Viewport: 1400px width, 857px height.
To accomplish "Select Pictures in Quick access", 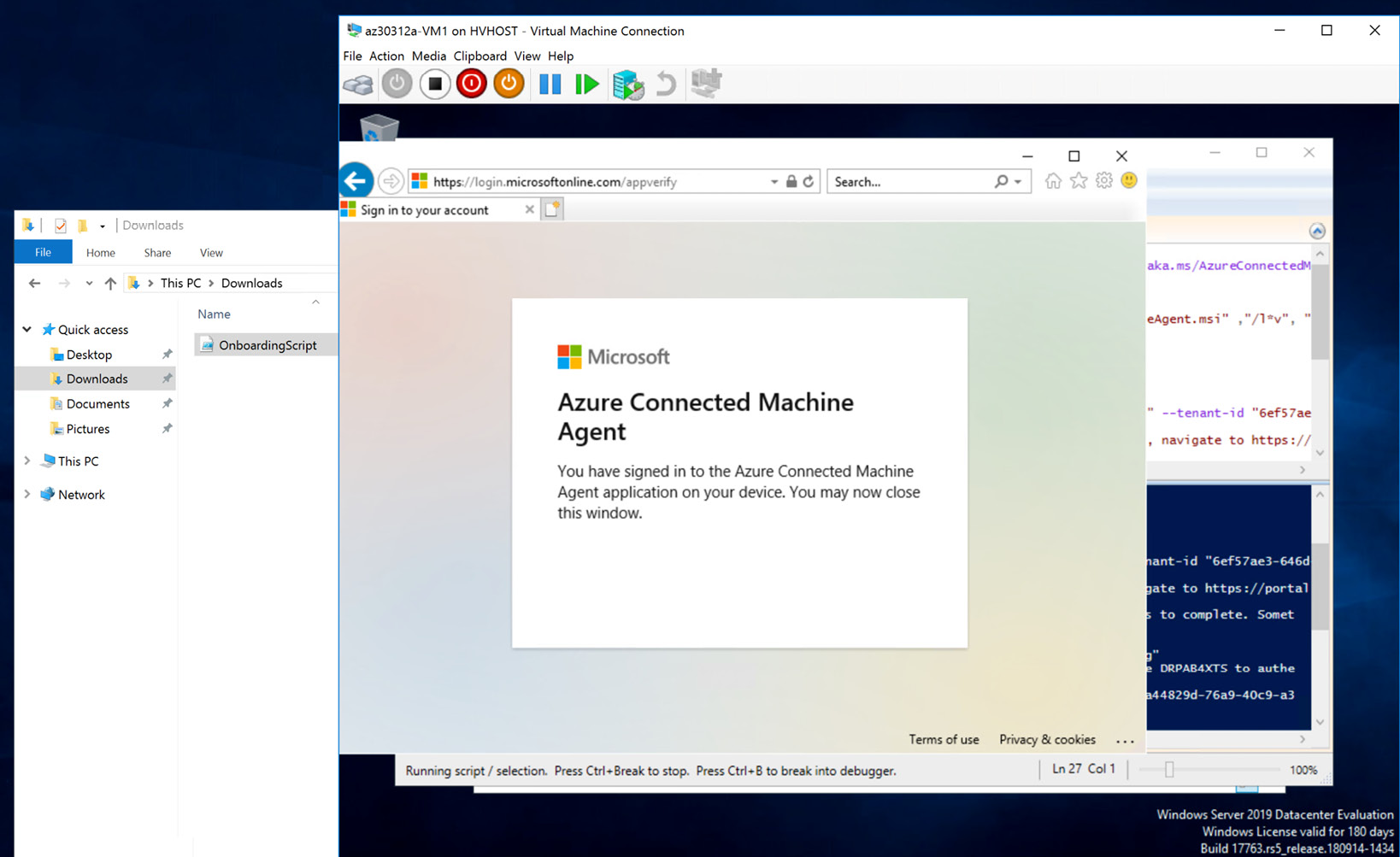I will tap(87, 428).
